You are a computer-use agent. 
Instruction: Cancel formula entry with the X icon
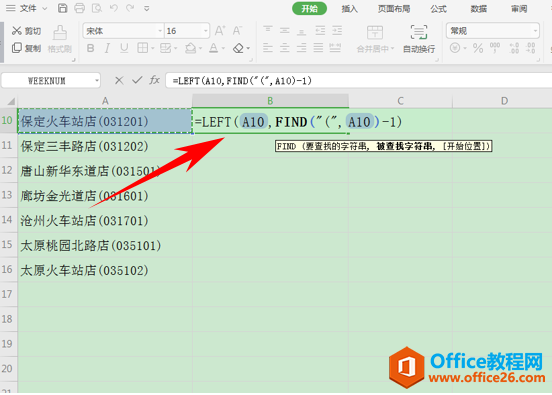click(x=119, y=81)
